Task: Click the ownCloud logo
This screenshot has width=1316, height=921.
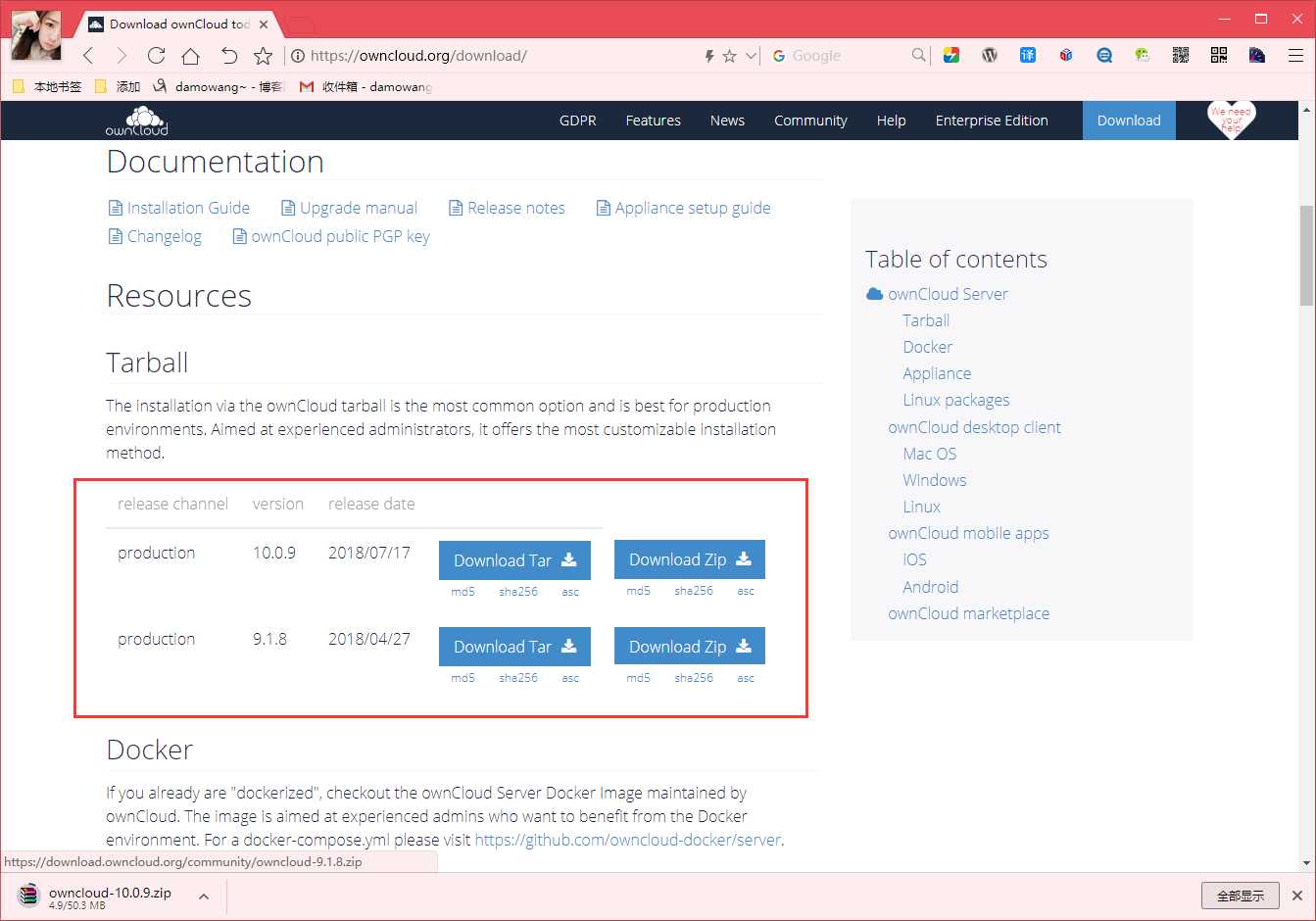Action: point(136,121)
